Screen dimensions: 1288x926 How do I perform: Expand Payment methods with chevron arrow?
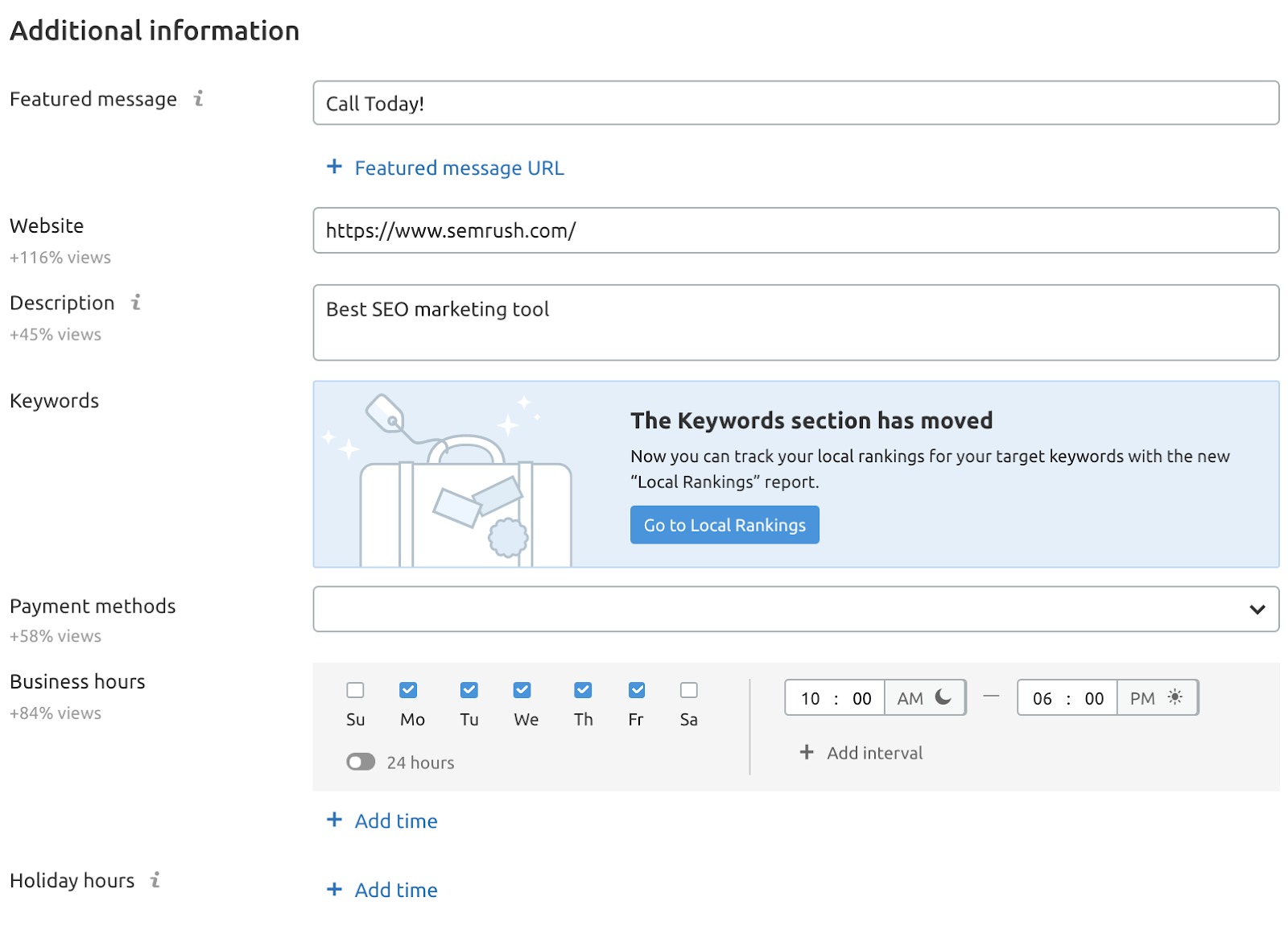point(1257,610)
